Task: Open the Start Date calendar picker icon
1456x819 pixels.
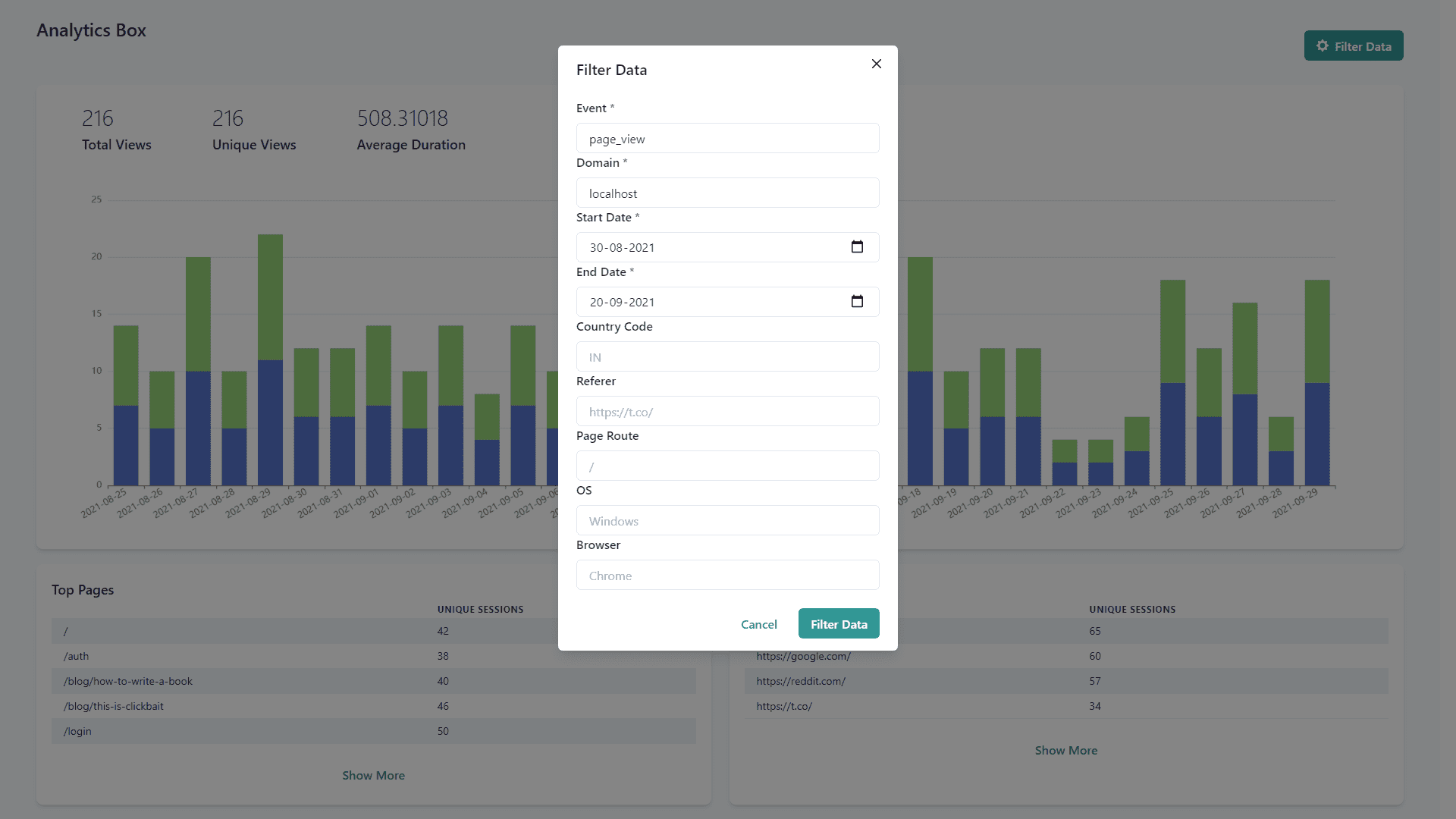Action: tap(857, 247)
